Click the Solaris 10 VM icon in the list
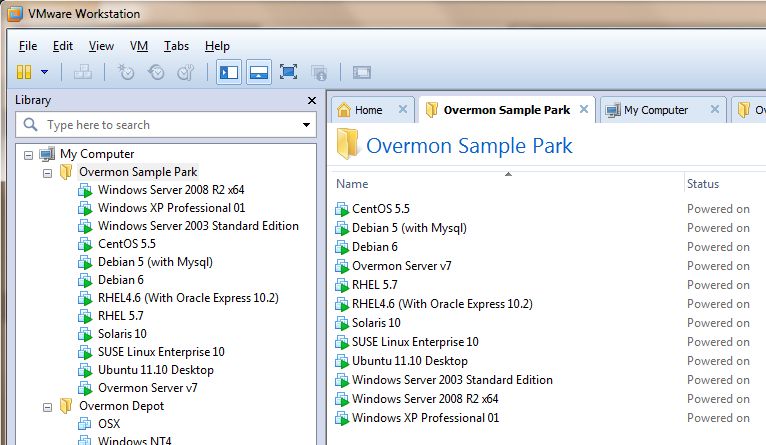766x445 pixels. (x=342, y=323)
